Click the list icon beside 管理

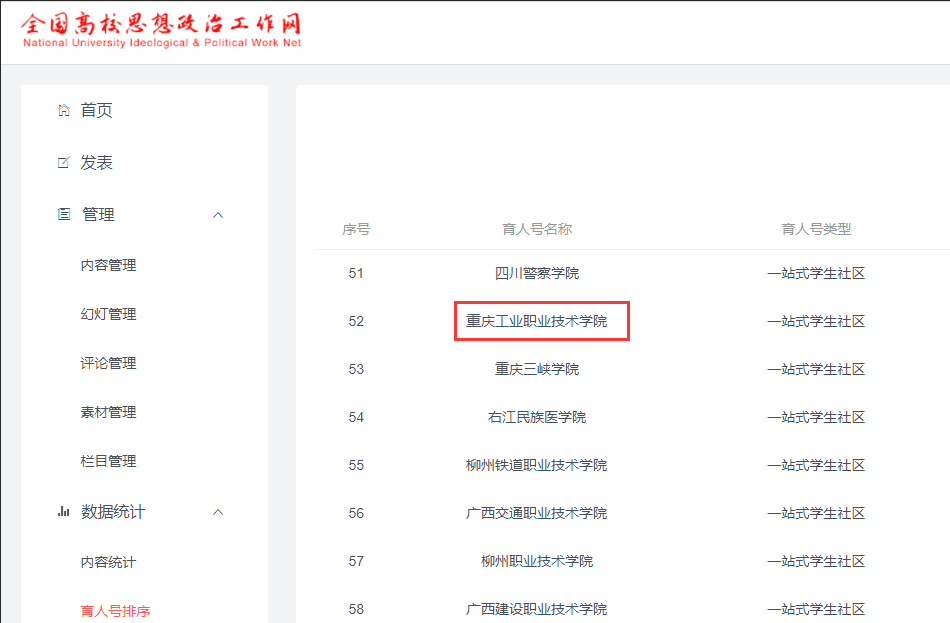click(64, 214)
